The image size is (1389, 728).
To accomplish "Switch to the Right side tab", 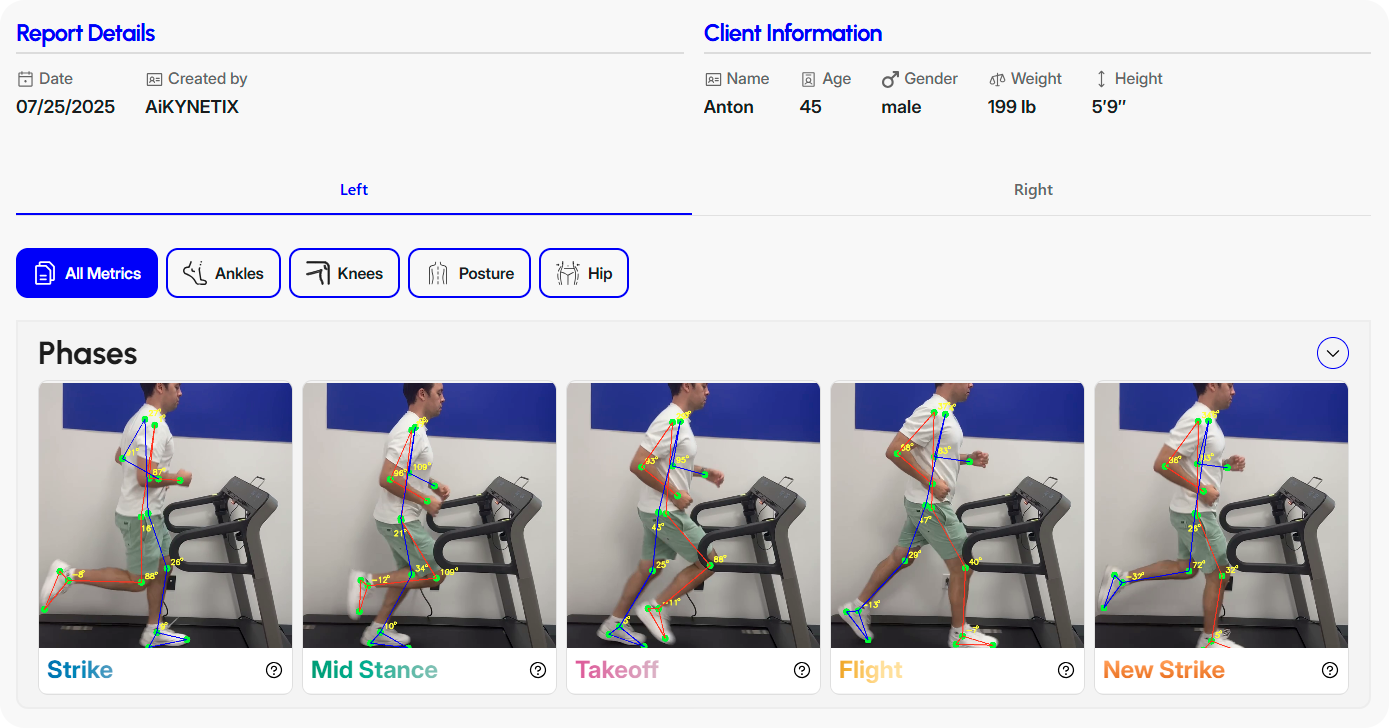I will pyautogui.click(x=1033, y=190).
